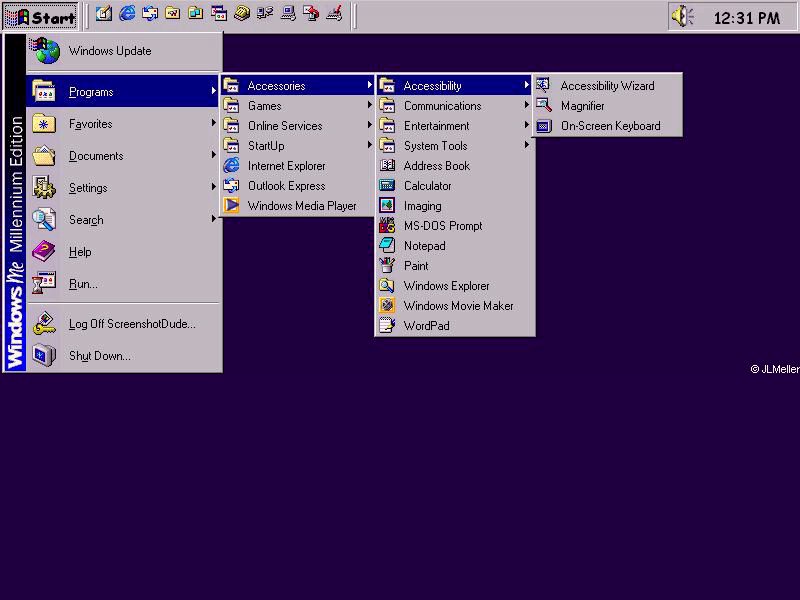Click the WordPad icon
Viewport: 800px width, 600px height.
387,326
